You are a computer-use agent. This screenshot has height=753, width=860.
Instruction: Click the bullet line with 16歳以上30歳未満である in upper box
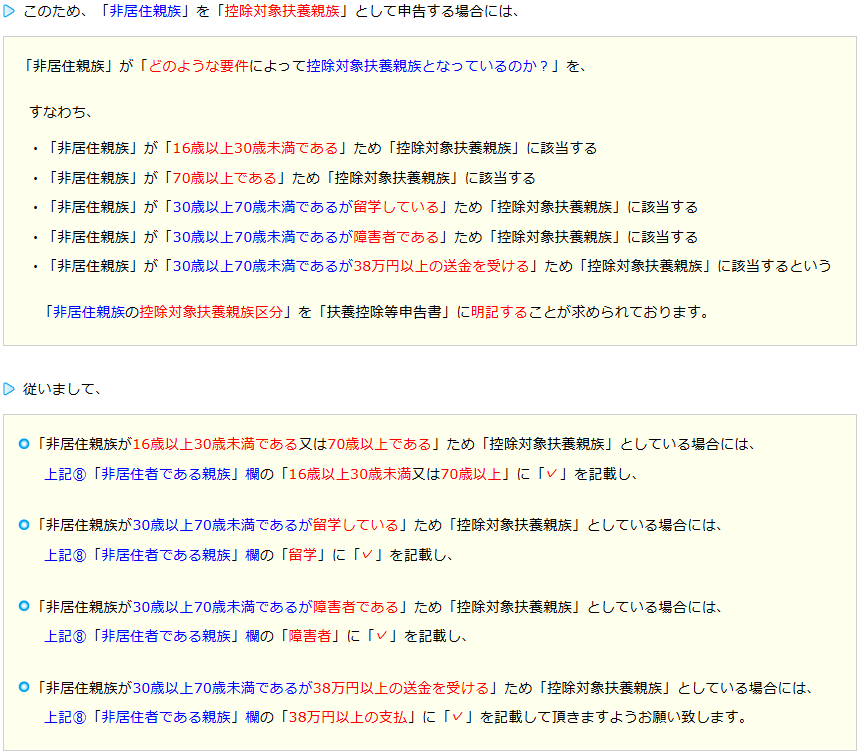pos(315,148)
